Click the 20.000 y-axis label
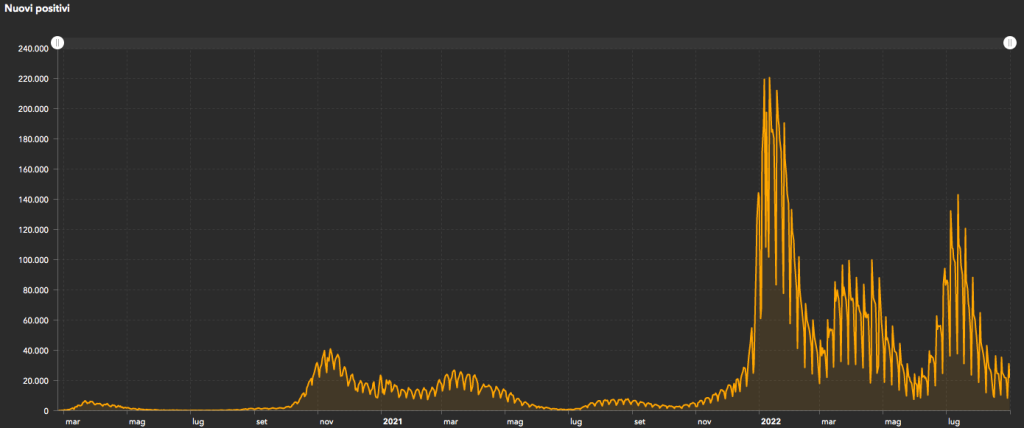Viewport: 1024px width, 428px height. point(36,381)
